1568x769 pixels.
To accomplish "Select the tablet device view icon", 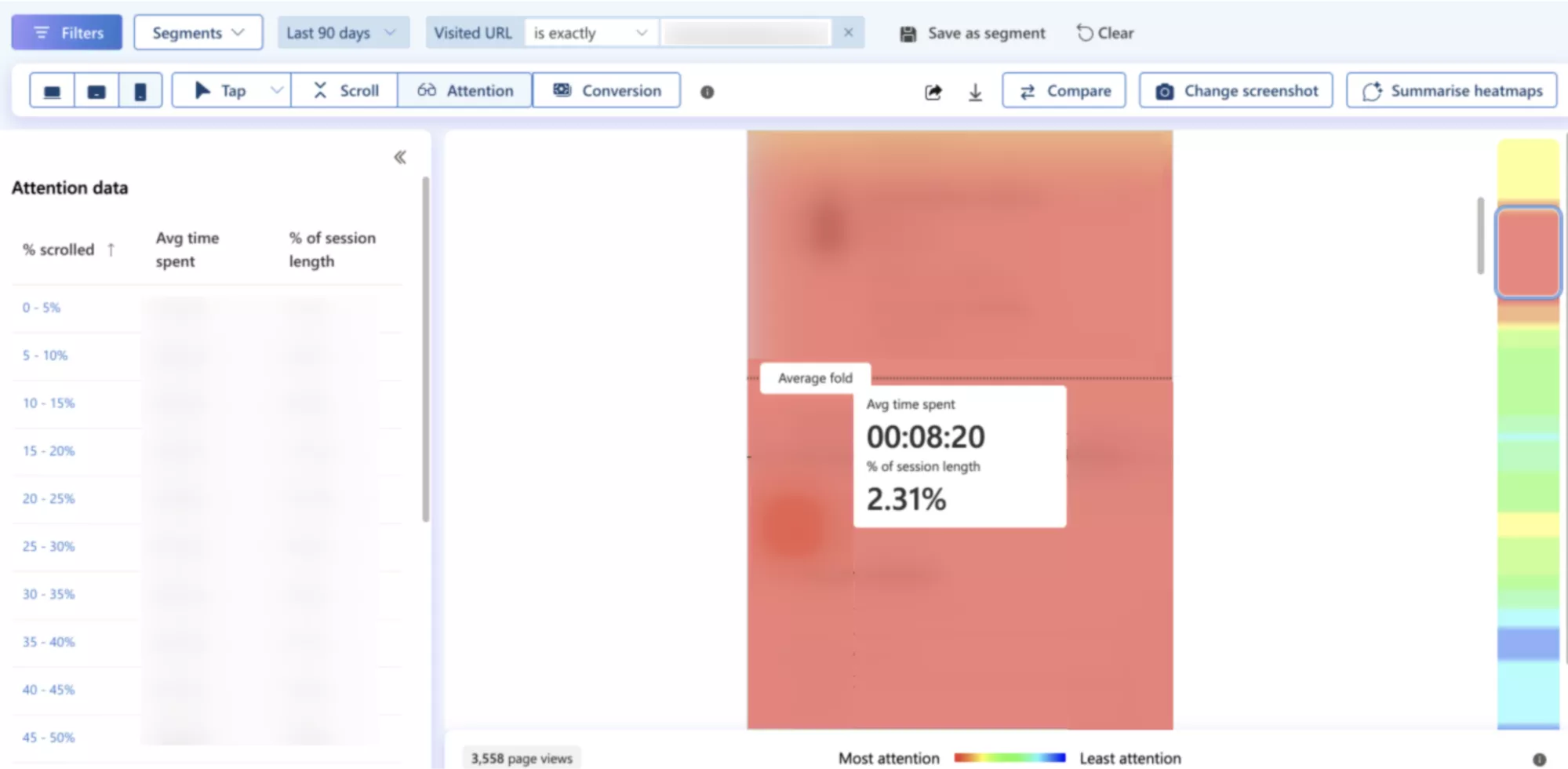I will coord(96,91).
